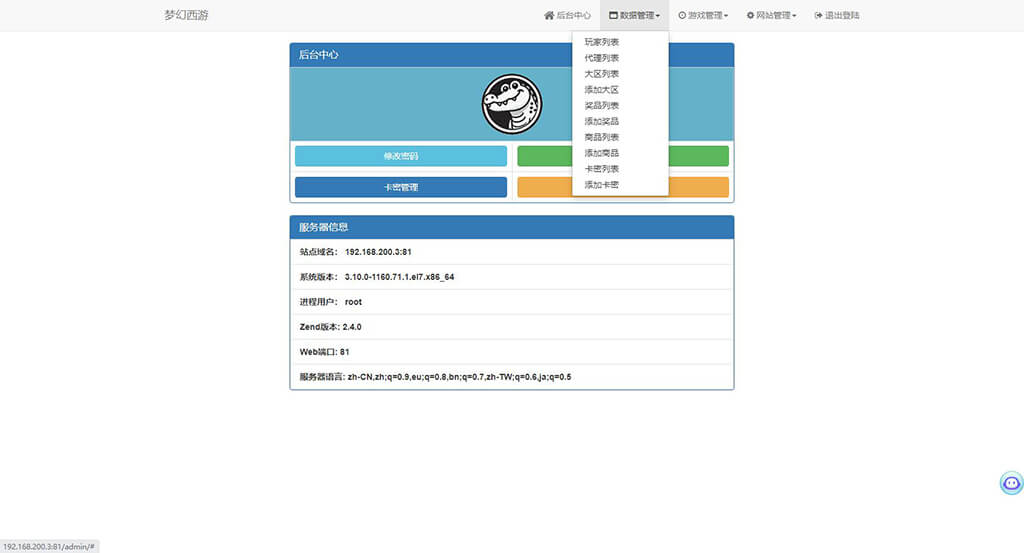Click the window icon beside 数据管理

613,15
